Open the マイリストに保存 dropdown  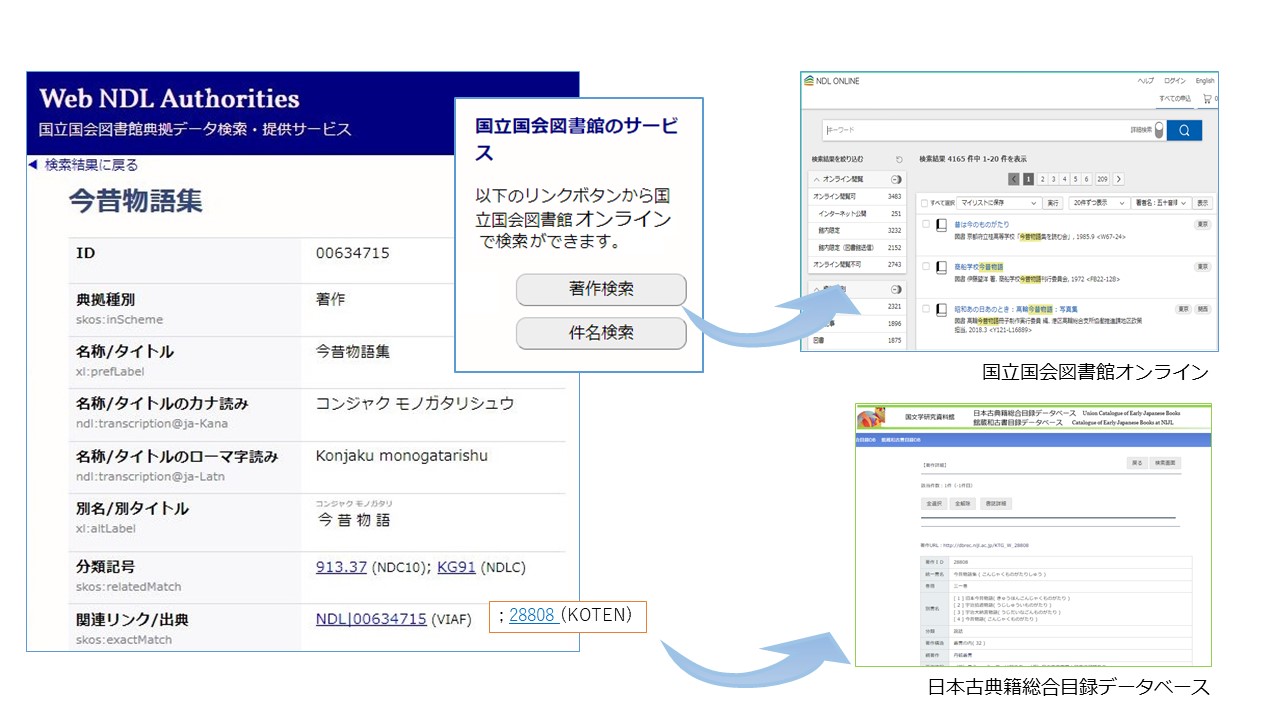coord(999,203)
